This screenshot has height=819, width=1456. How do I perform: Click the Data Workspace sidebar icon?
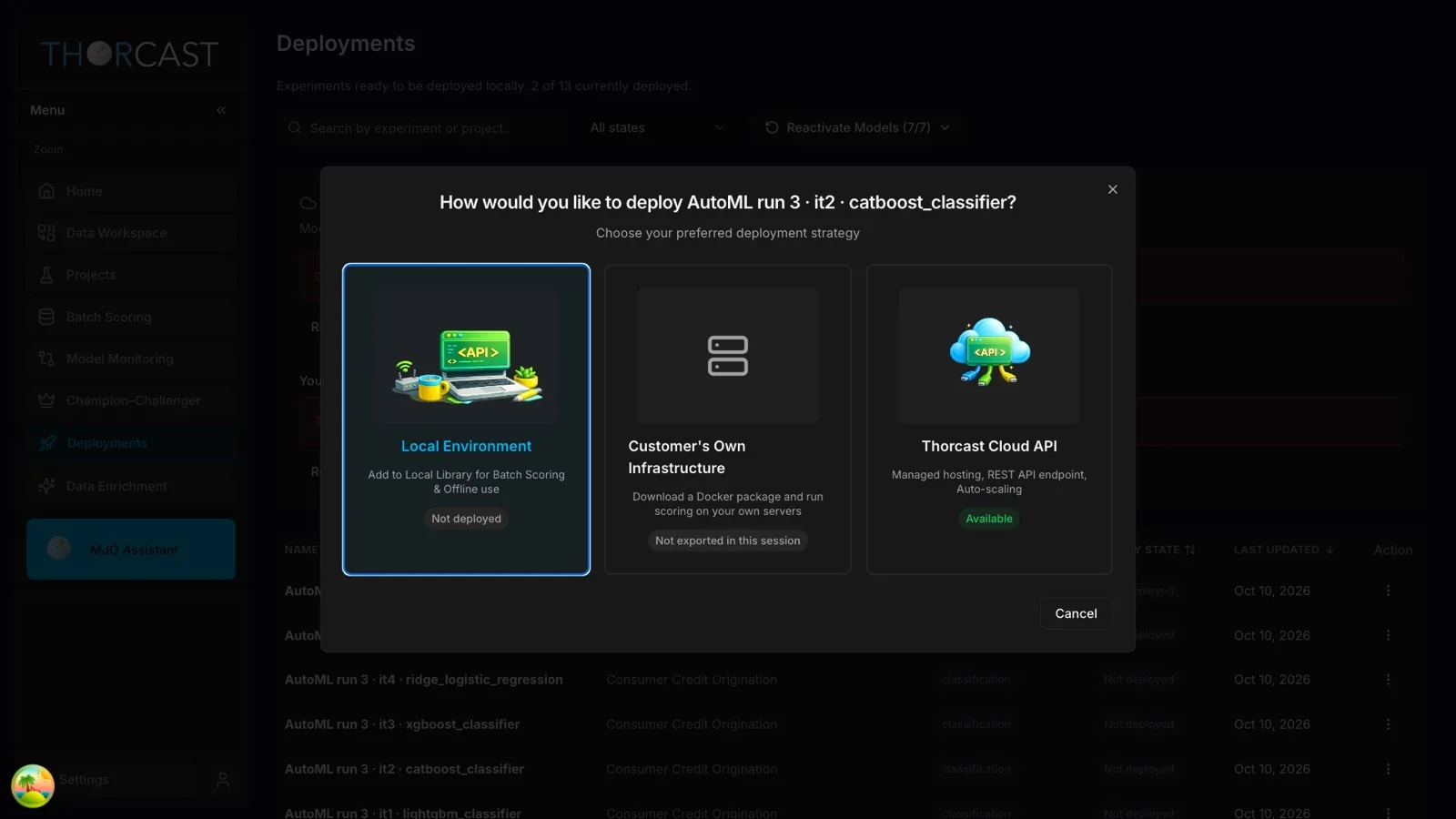tap(46, 233)
